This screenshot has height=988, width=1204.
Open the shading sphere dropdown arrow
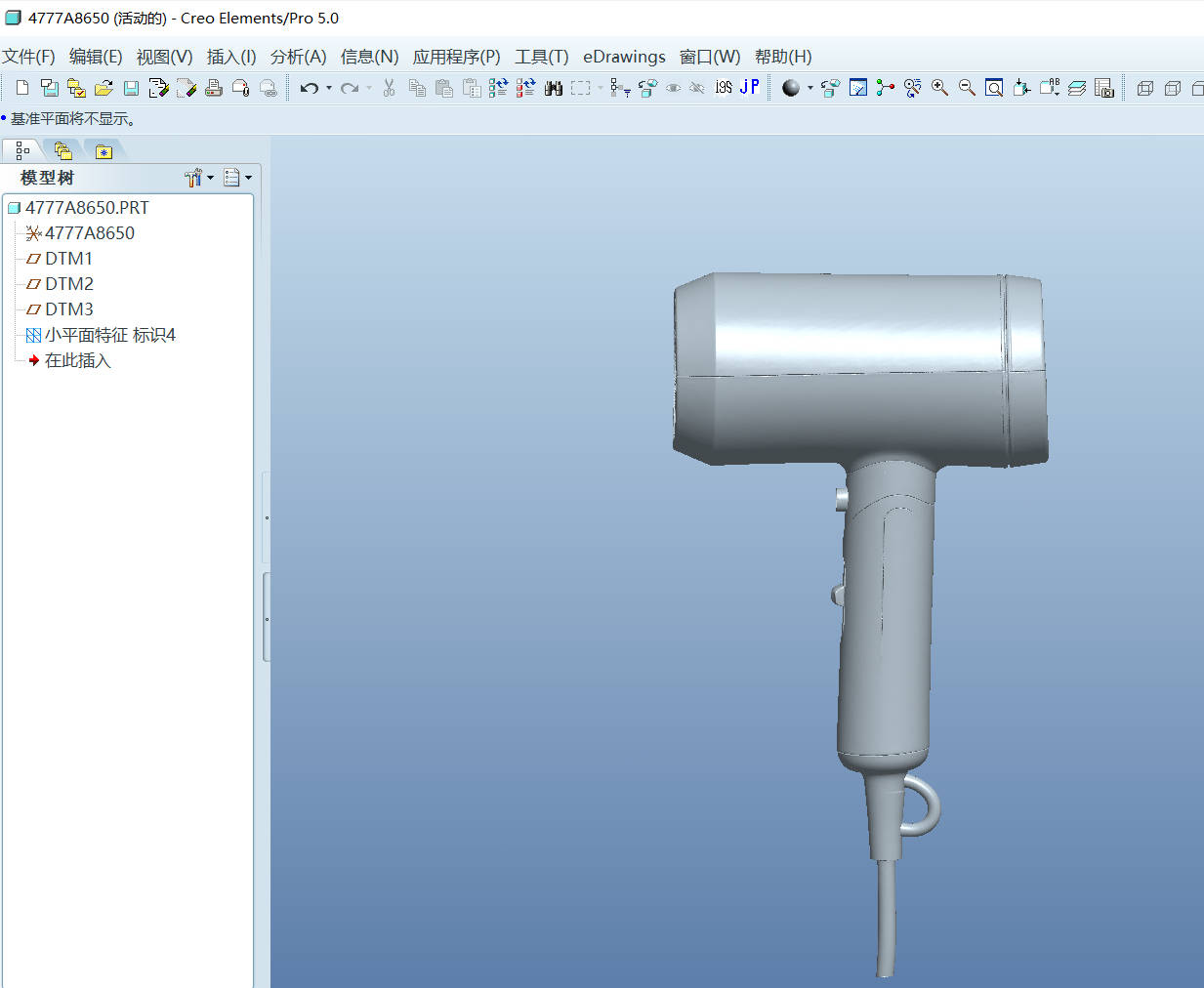coord(810,88)
